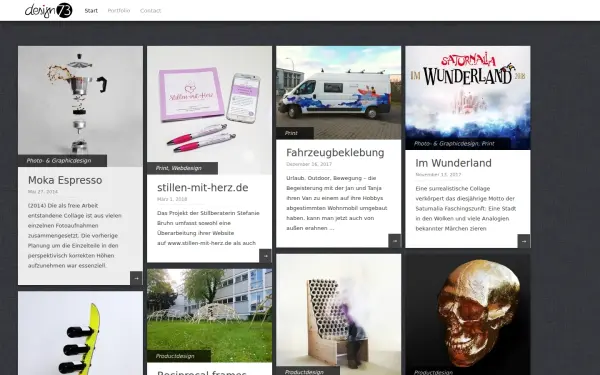Select Print, Webdesign tag on stillen-mit-herz card

click(x=183, y=168)
